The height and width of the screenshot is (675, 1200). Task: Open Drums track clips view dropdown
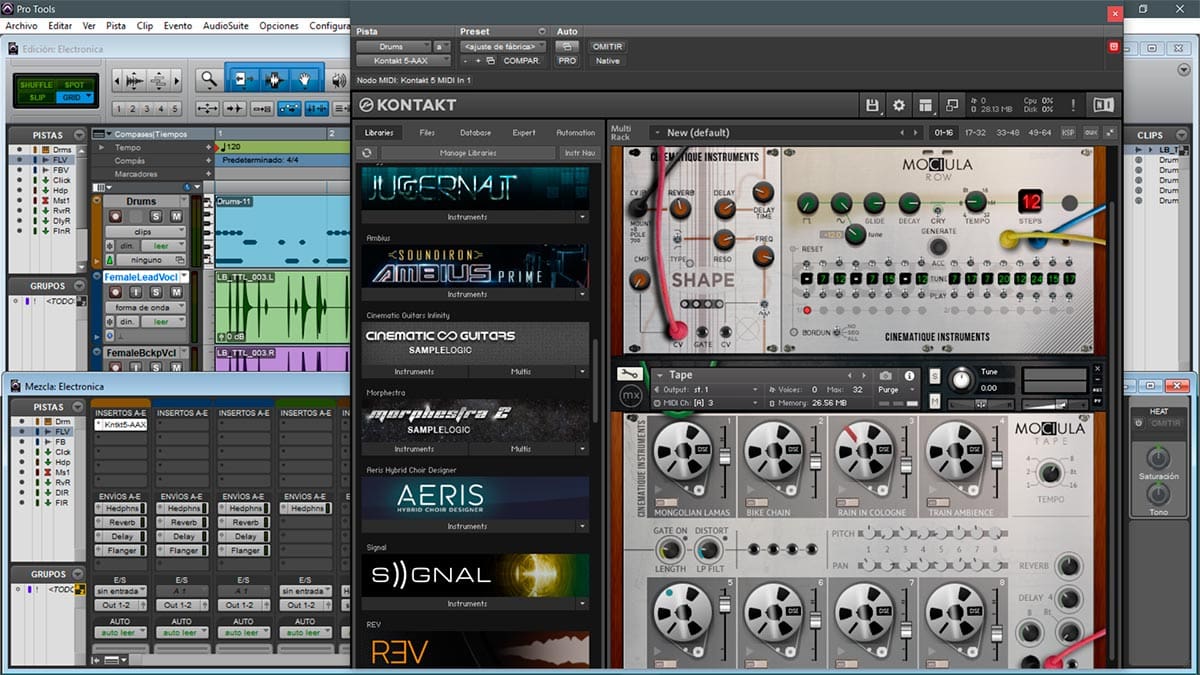point(145,232)
